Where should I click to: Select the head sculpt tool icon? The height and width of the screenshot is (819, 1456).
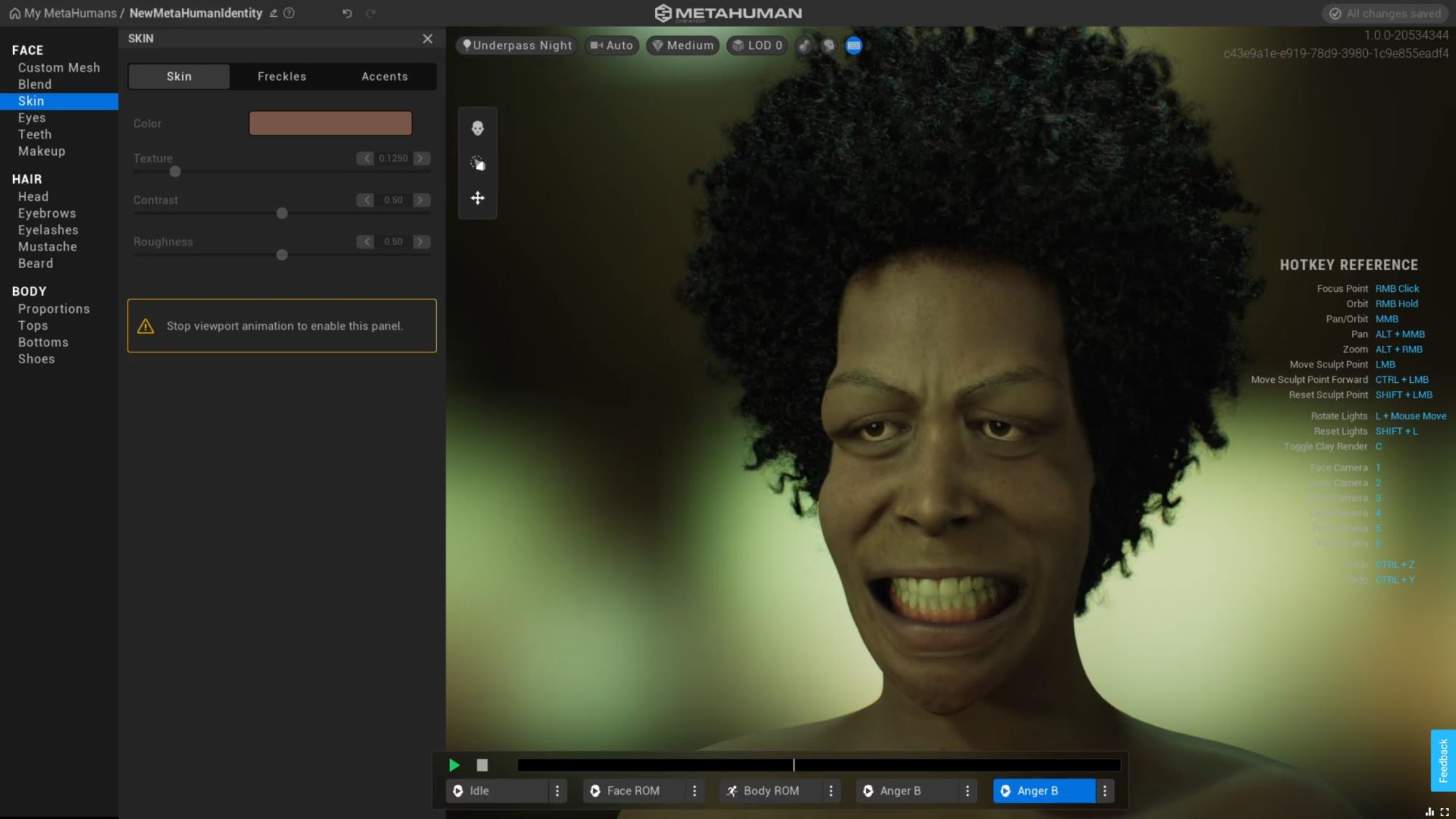tap(478, 128)
